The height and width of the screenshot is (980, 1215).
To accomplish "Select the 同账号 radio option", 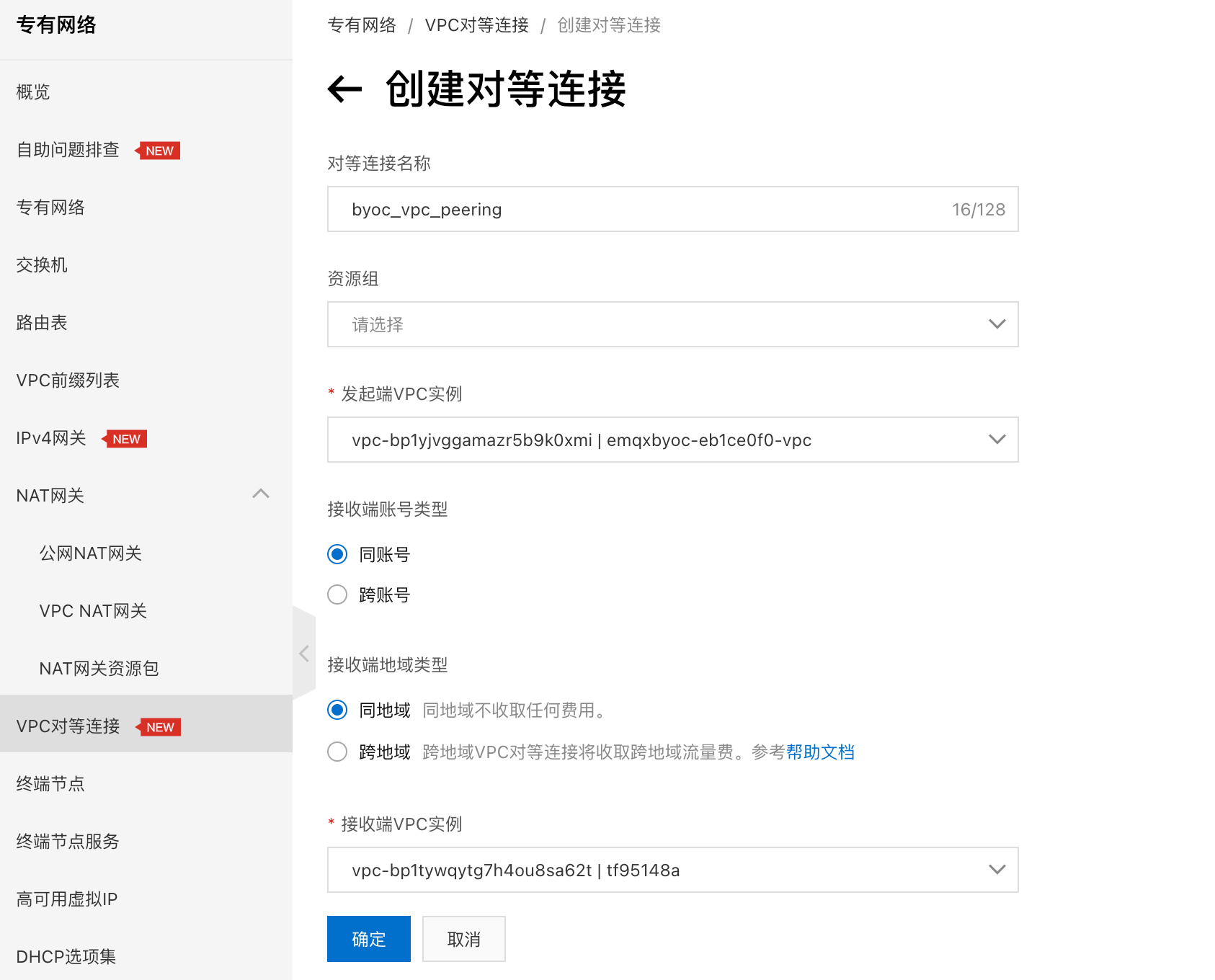I will point(337,554).
